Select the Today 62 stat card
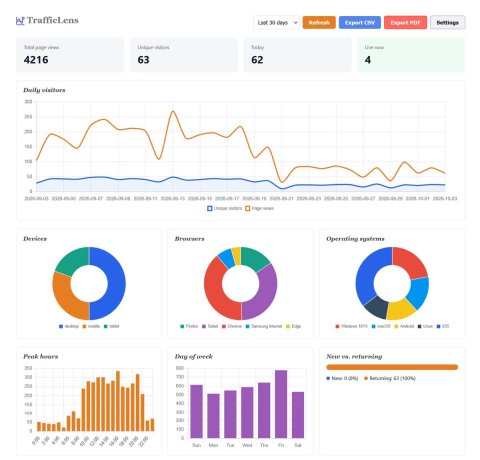480x460 pixels. [297, 55]
